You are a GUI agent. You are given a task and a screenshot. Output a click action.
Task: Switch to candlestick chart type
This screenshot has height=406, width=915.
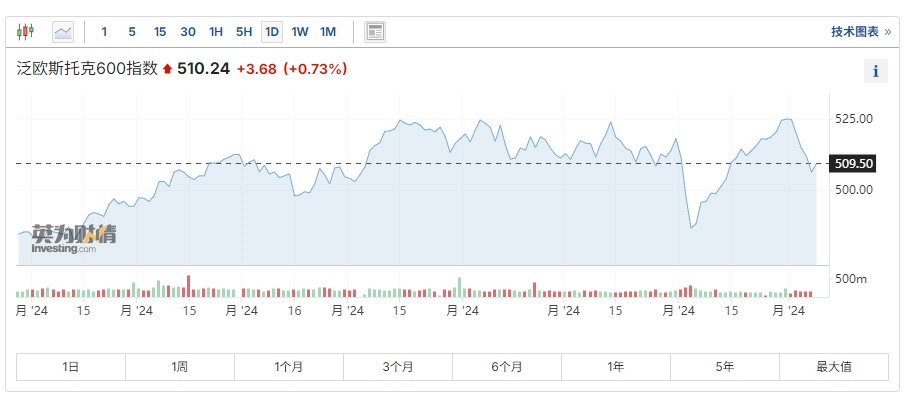pos(26,32)
